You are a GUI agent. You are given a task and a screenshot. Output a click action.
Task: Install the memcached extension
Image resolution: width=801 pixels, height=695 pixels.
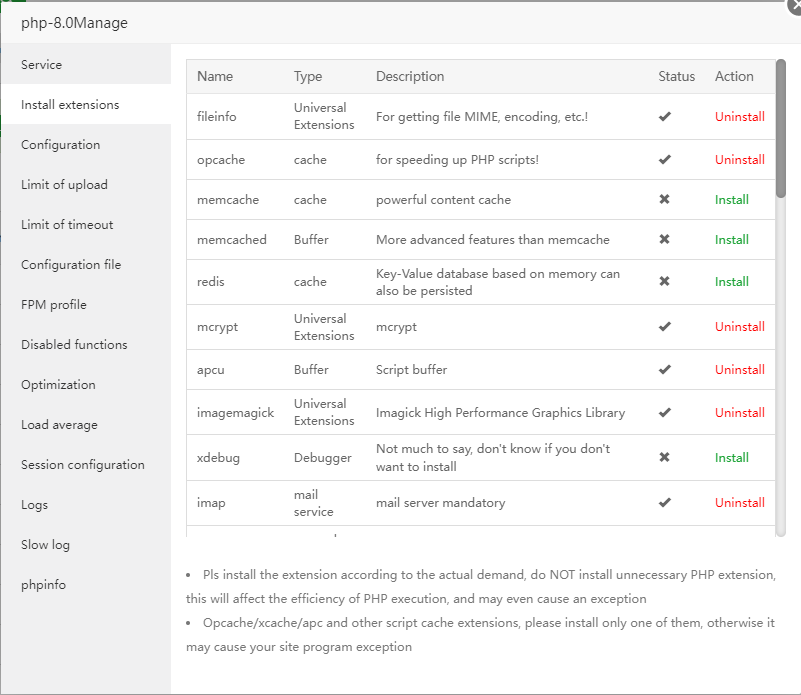[732, 240]
